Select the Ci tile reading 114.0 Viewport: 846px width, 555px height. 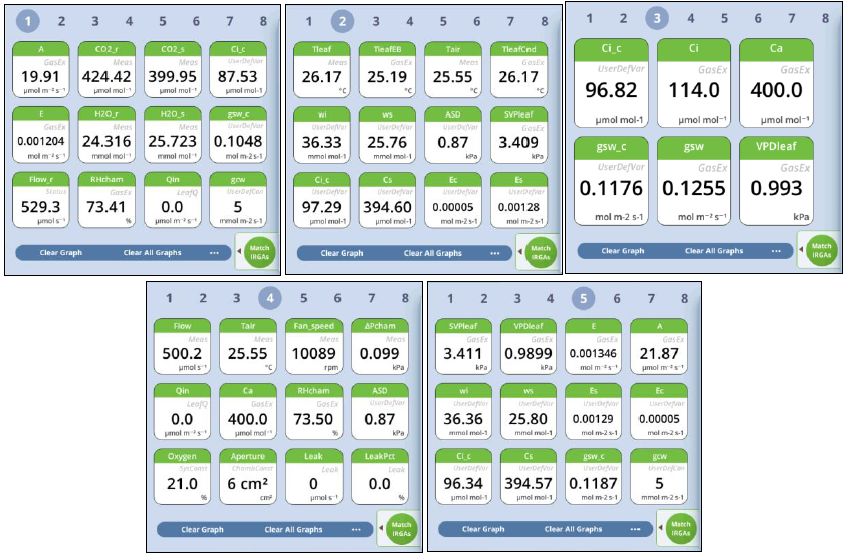pyautogui.click(x=694, y=83)
